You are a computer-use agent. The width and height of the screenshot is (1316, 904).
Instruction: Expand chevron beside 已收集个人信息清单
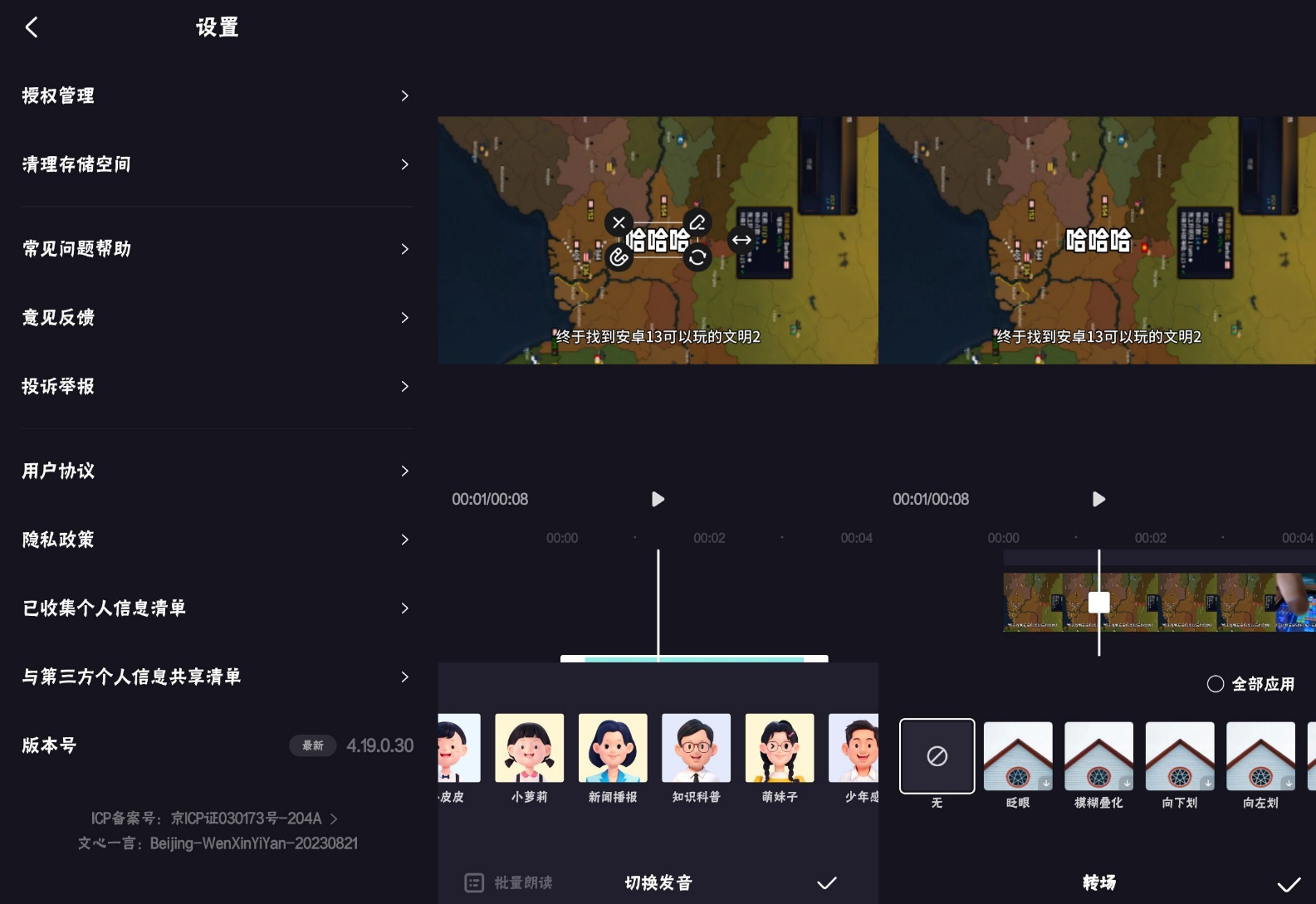coord(405,608)
